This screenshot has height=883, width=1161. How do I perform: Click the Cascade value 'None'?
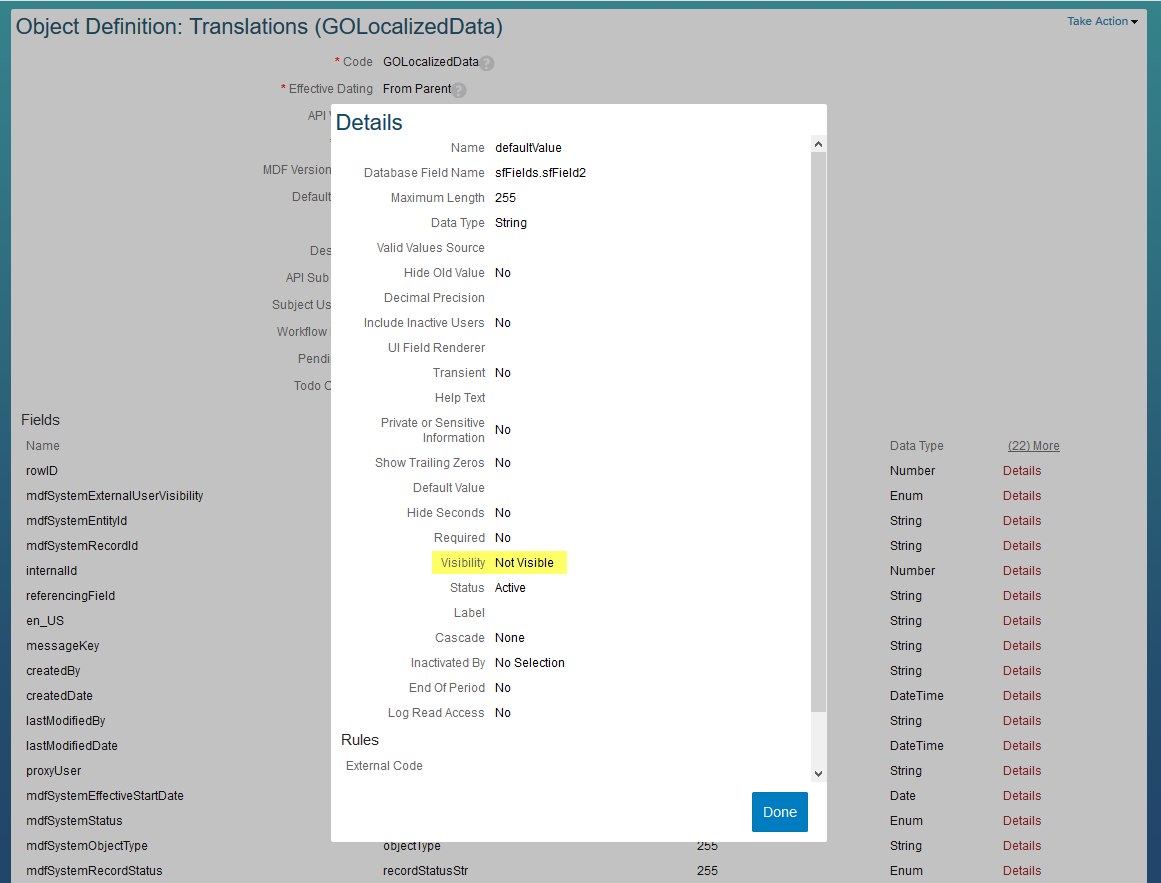pos(509,638)
